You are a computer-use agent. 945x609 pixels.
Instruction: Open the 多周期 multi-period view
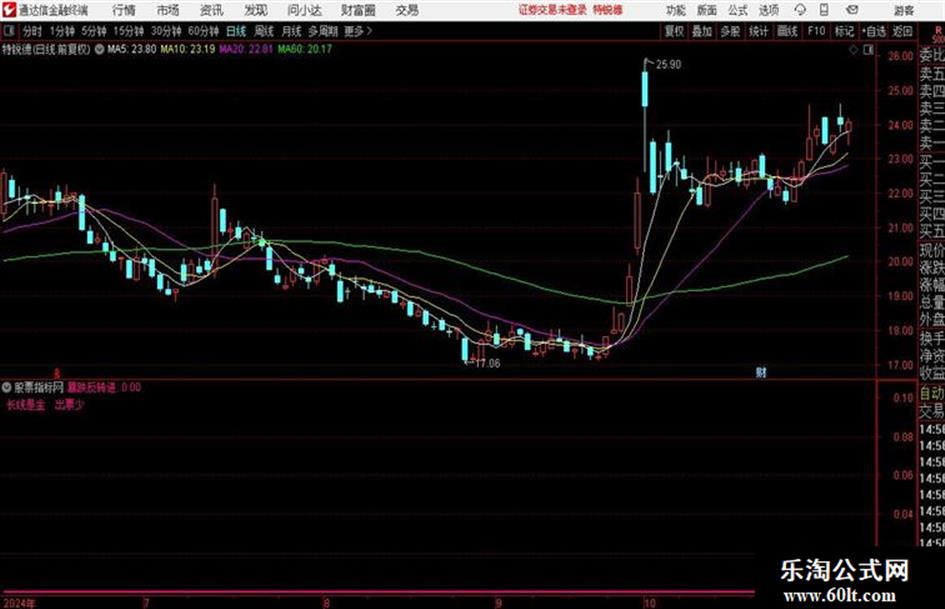pyautogui.click(x=323, y=31)
